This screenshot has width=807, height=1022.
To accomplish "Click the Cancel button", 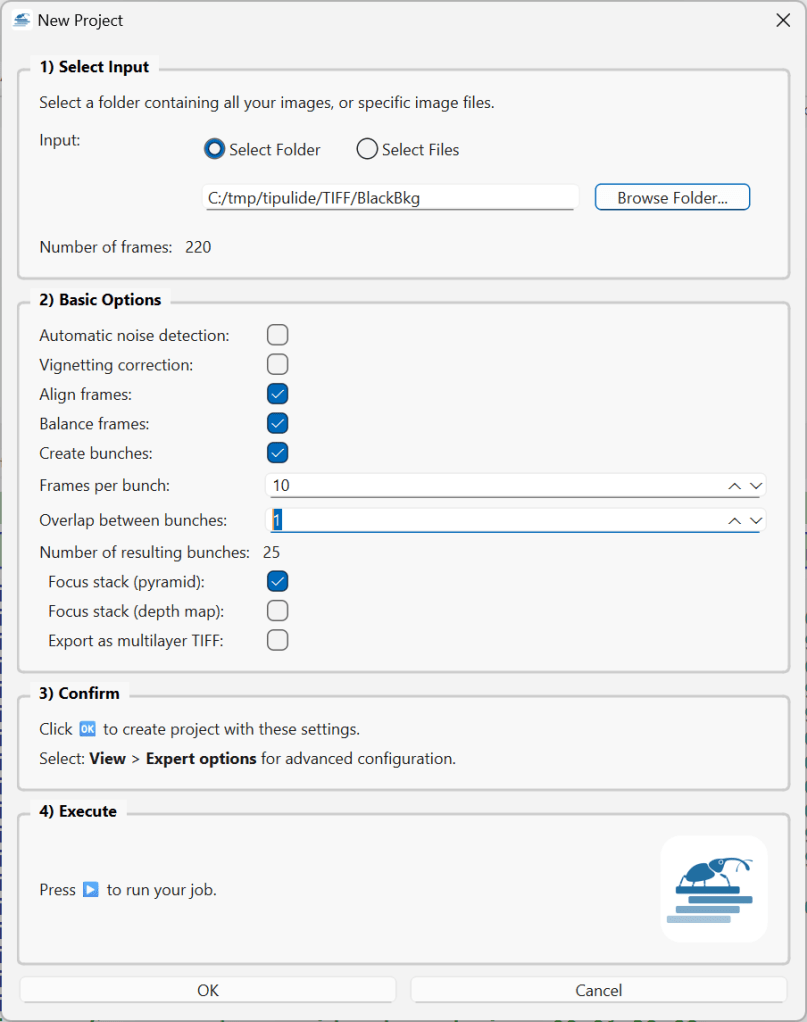I will 598,990.
